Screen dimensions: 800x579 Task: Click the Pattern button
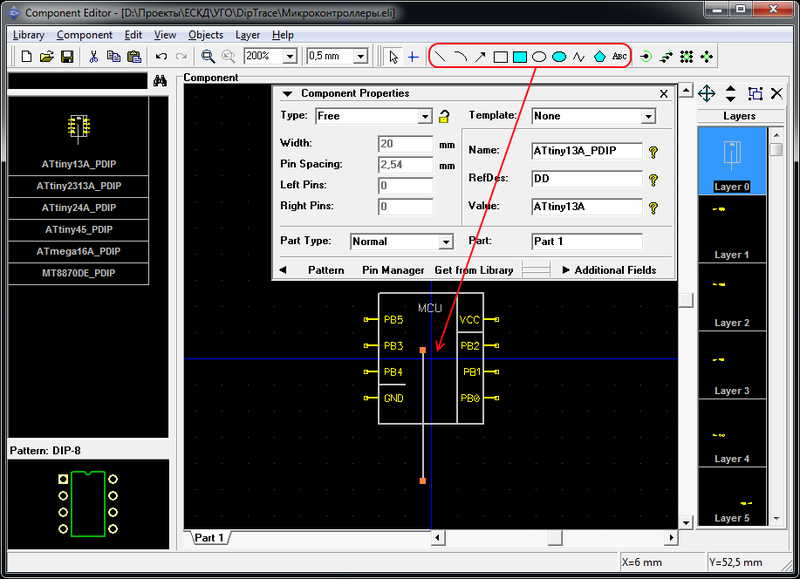[326, 270]
